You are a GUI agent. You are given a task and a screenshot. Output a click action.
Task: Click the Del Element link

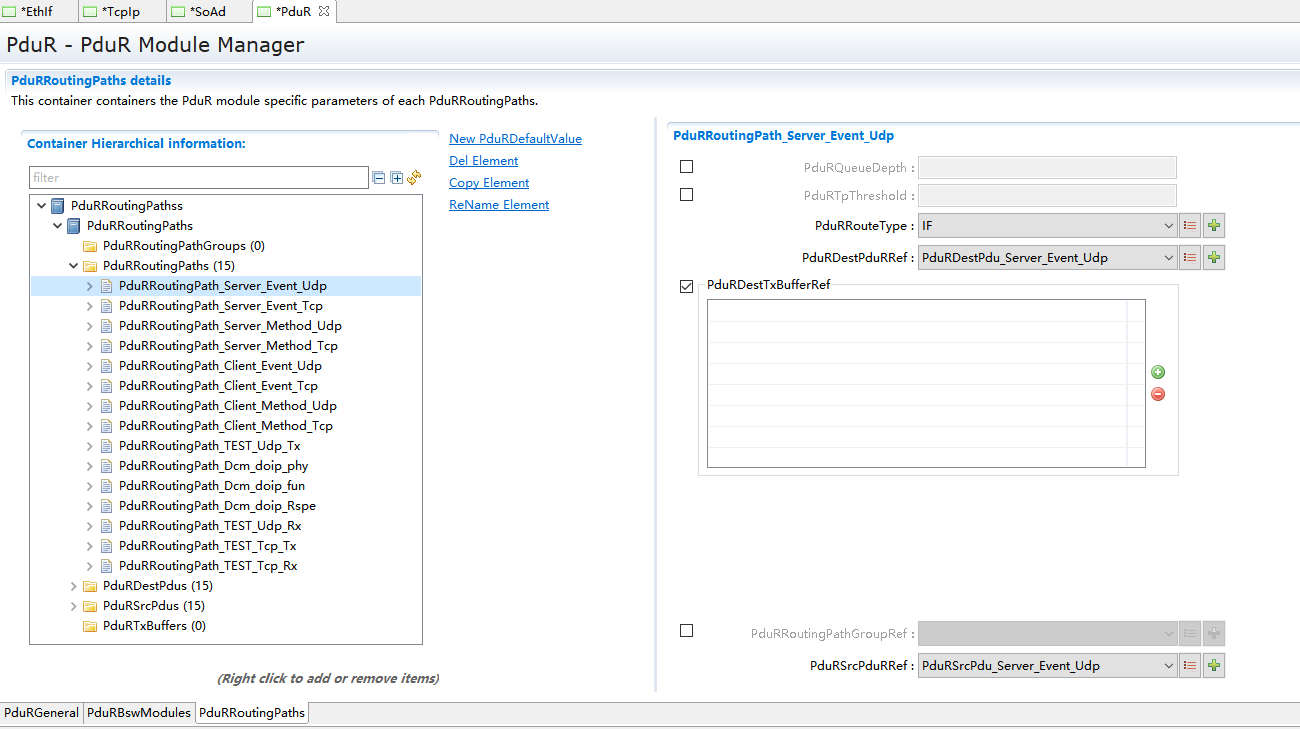(x=483, y=161)
